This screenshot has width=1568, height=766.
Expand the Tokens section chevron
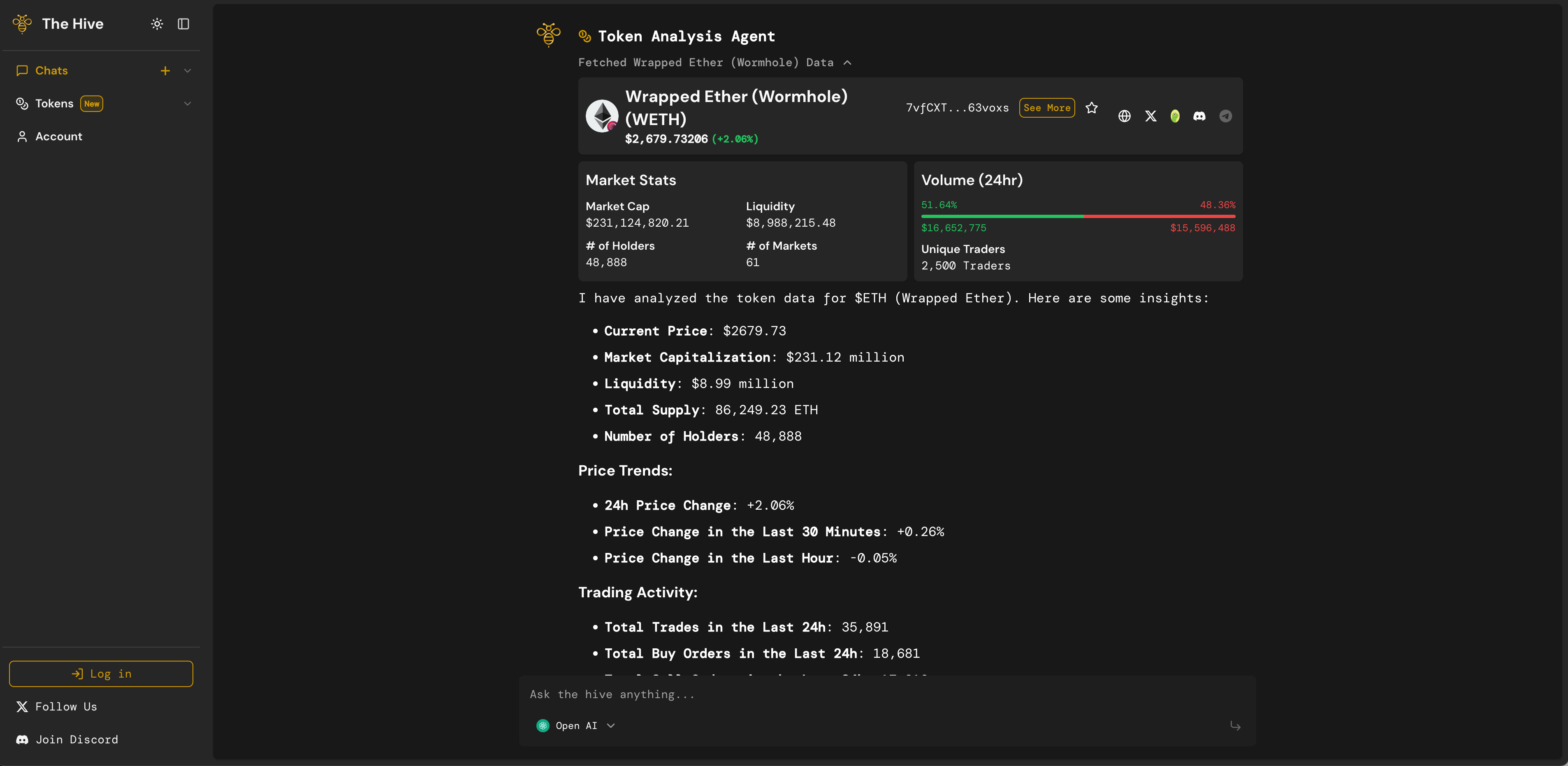pos(188,104)
